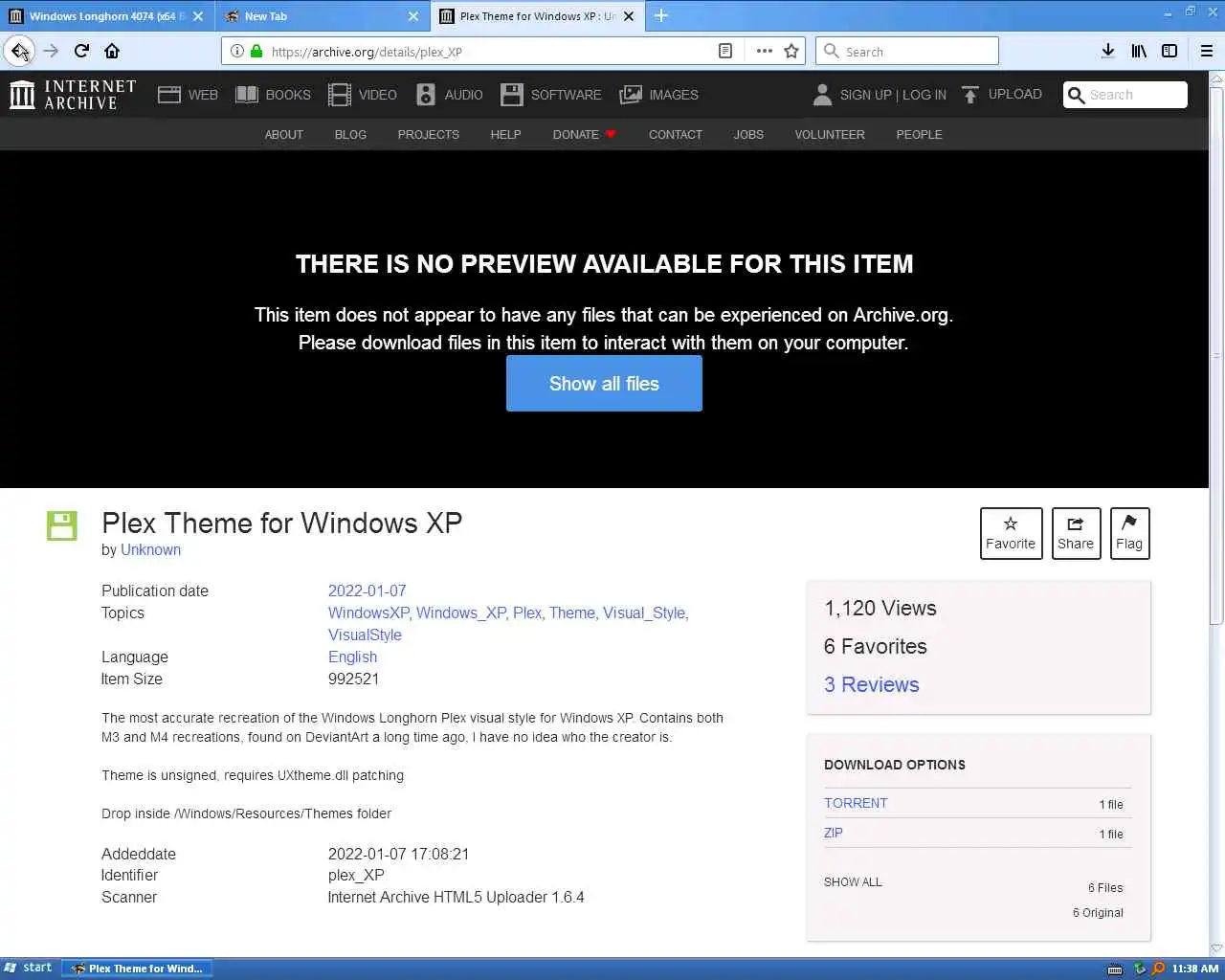Screen dimensions: 1225x980
Task: Open the 3 Reviews link
Action: [x=871, y=685]
